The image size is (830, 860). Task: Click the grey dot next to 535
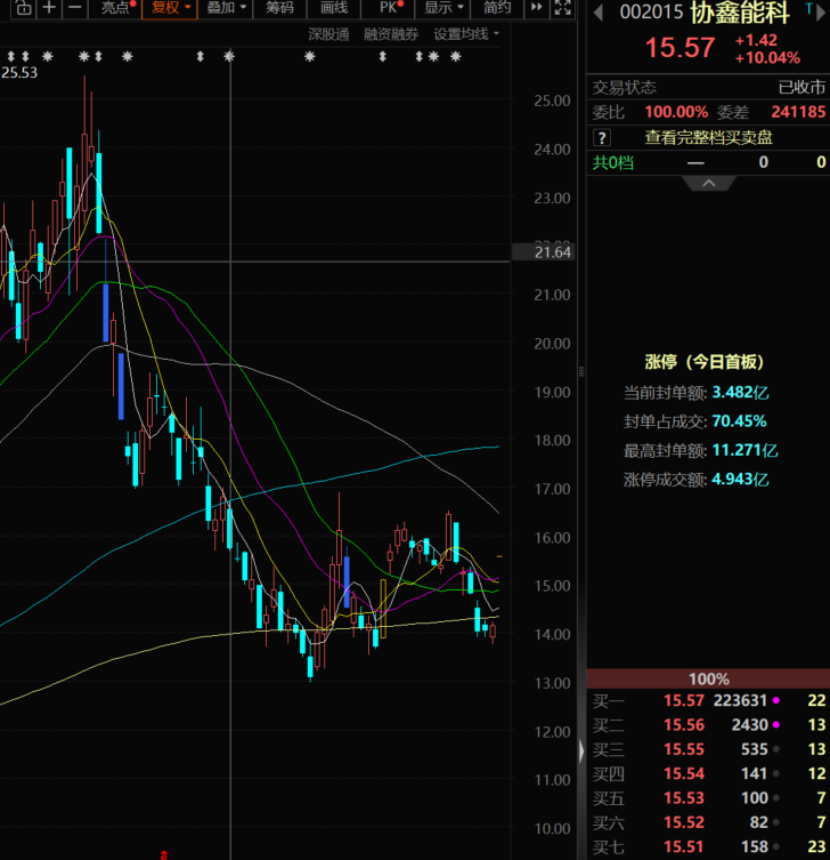pyautogui.click(x=776, y=749)
